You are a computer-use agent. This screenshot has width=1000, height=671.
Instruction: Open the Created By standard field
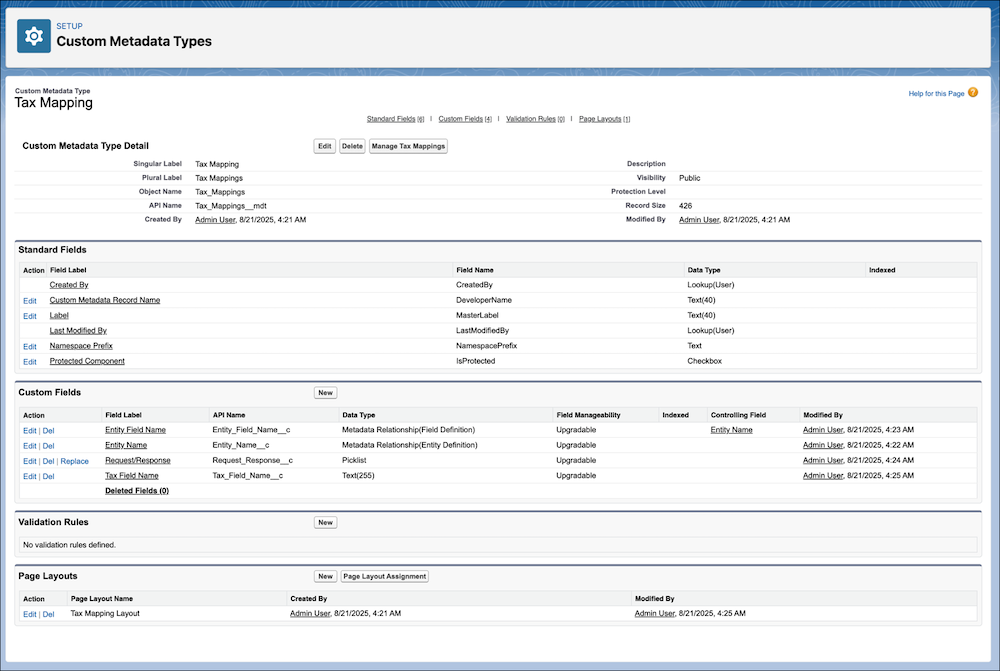tap(69, 285)
